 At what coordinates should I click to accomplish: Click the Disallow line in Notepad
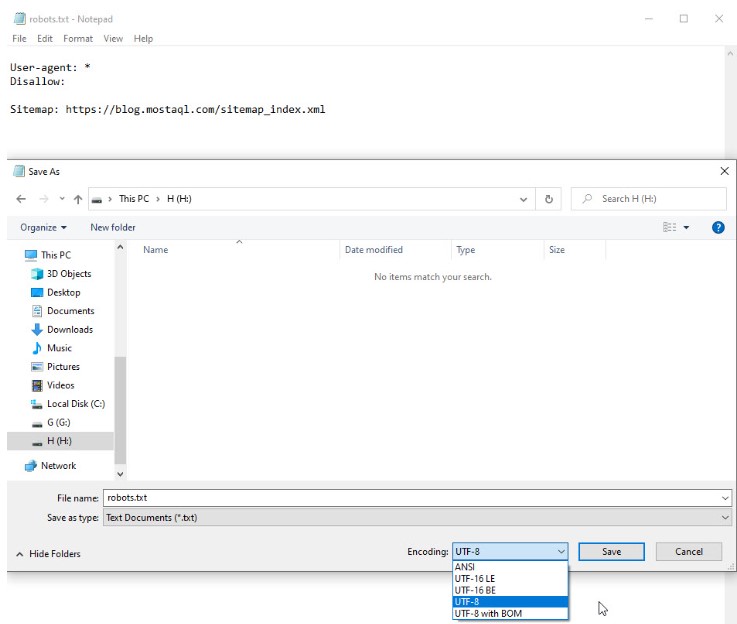(x=38, y=81)
